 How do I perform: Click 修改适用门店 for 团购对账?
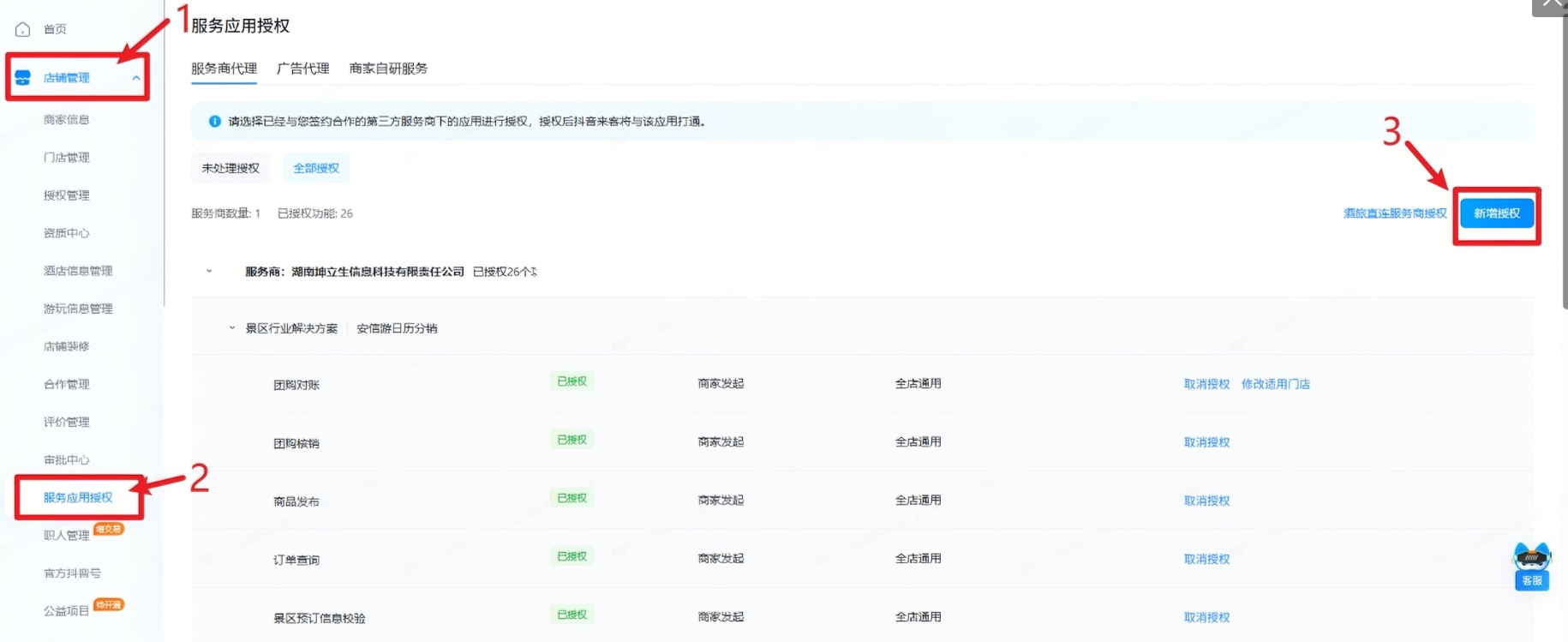tap(1276, 384)
